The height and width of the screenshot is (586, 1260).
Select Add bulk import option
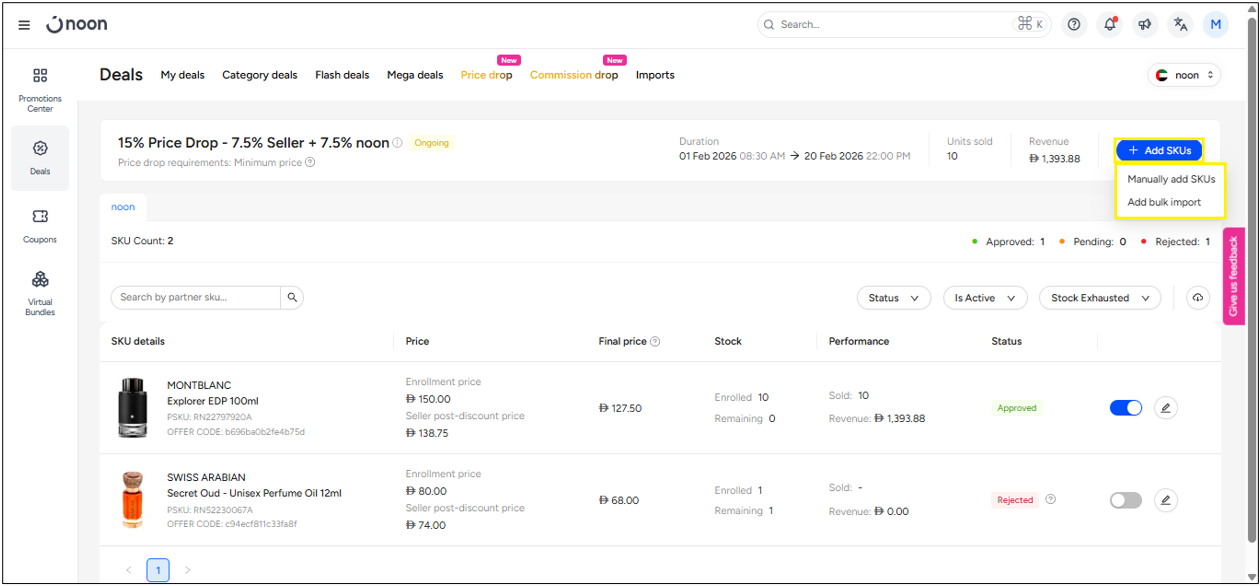[x=1164, y=202]
